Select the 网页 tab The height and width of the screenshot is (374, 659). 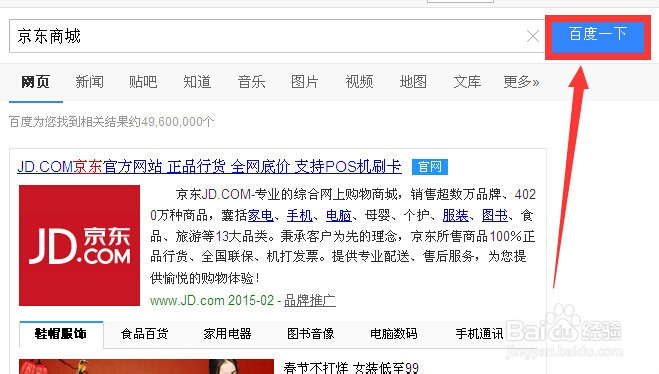click(x=36, y=82)
